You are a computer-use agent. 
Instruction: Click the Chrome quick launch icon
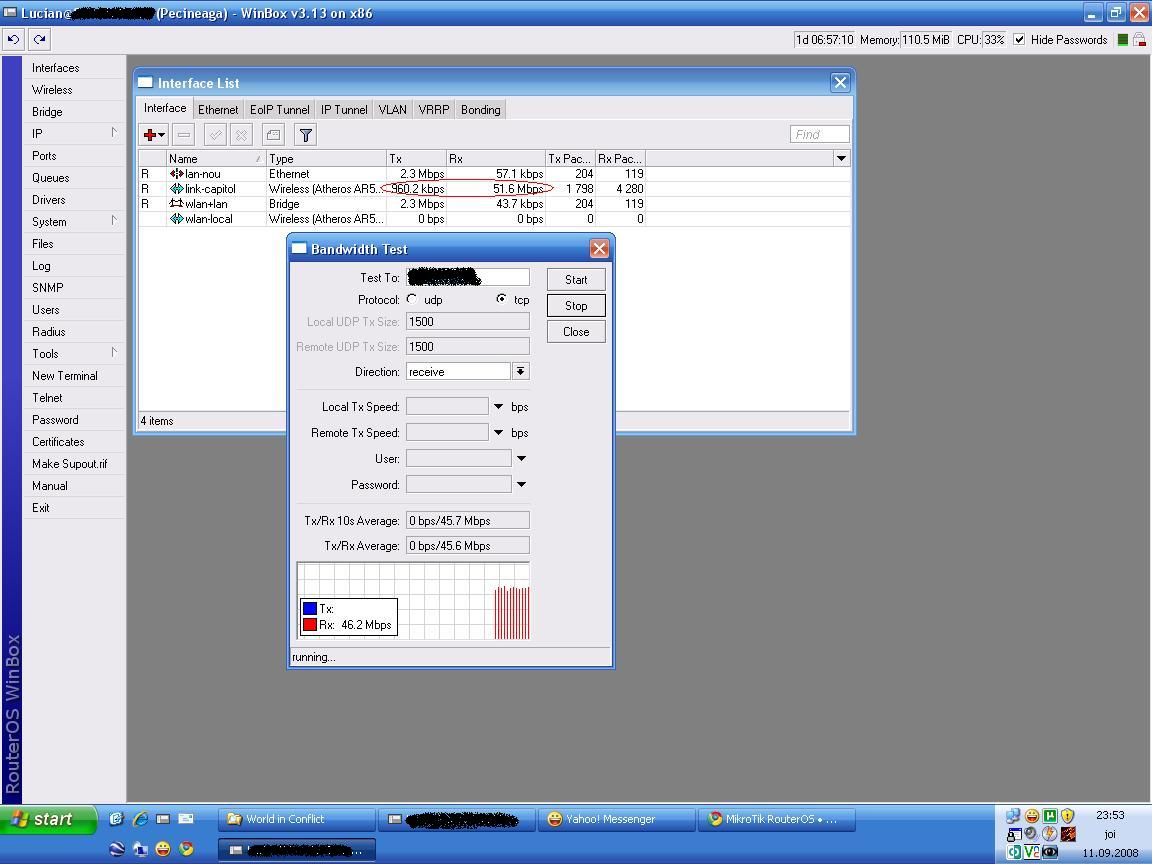tap(187, 849)
